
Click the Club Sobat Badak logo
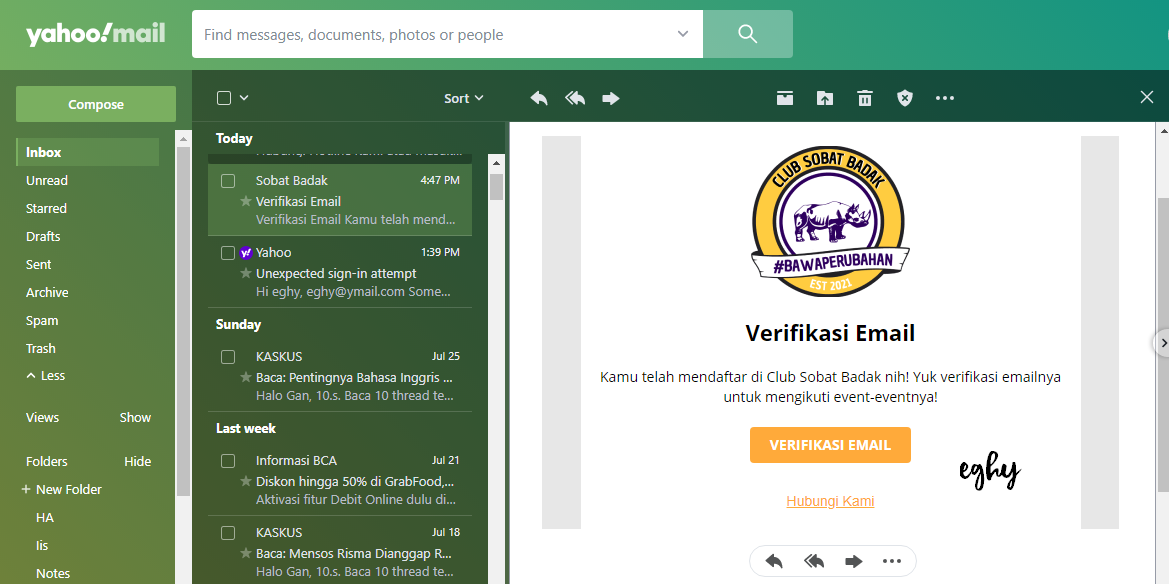click(830, 221)
